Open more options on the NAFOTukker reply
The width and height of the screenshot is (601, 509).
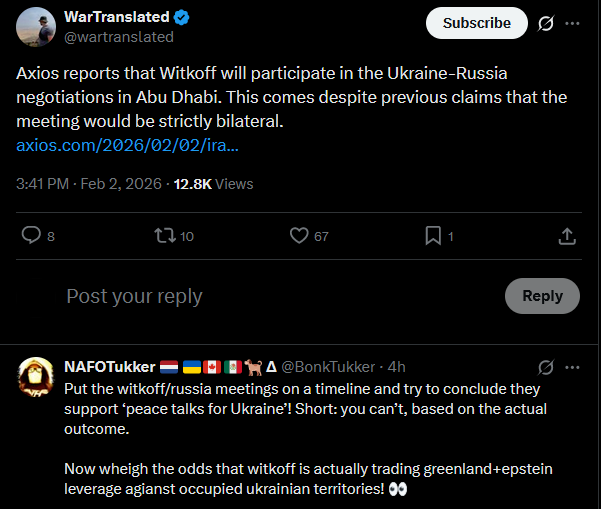(x=572, y=366)
